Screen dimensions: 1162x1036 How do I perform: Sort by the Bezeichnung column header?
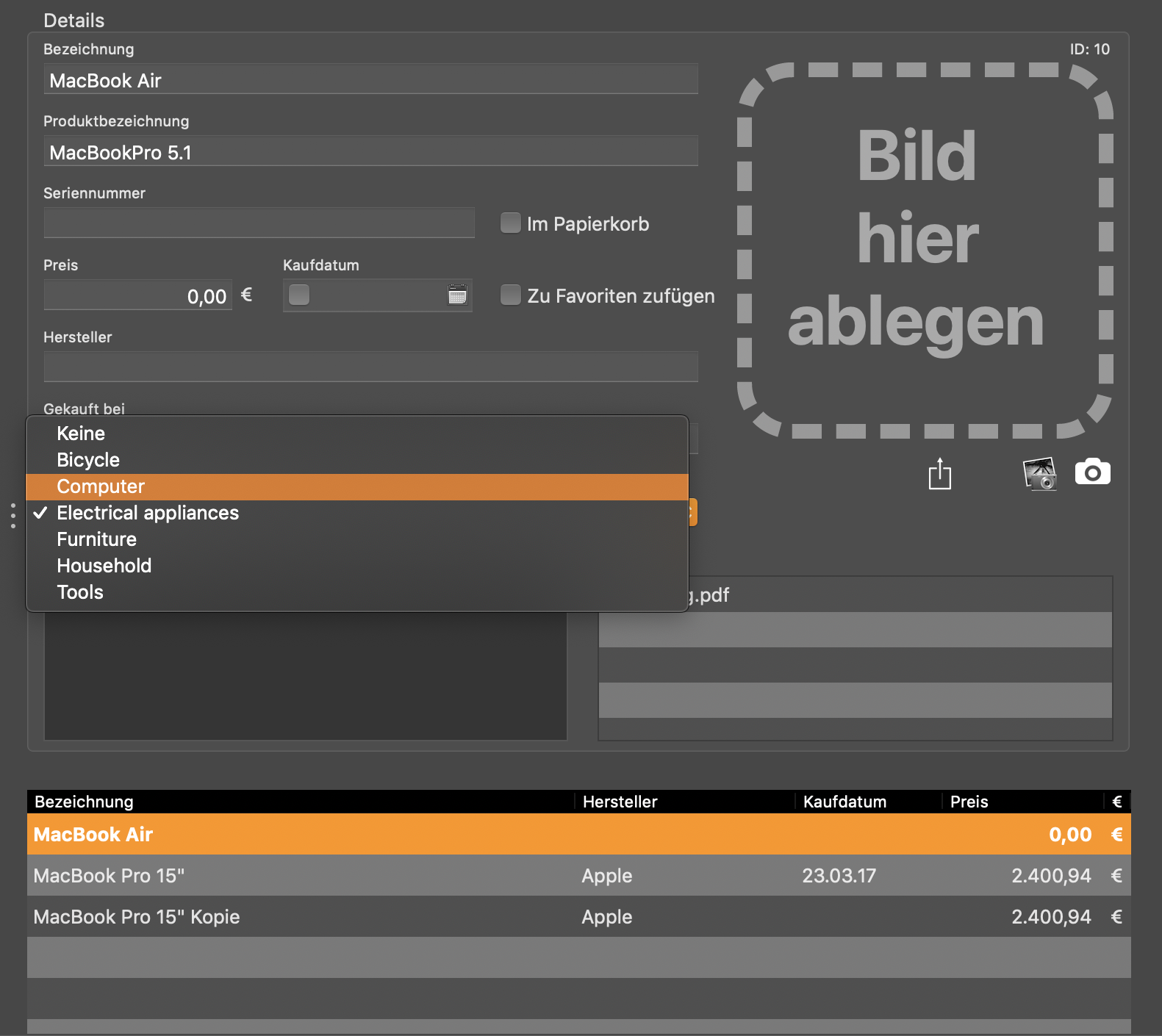point(301,802)
